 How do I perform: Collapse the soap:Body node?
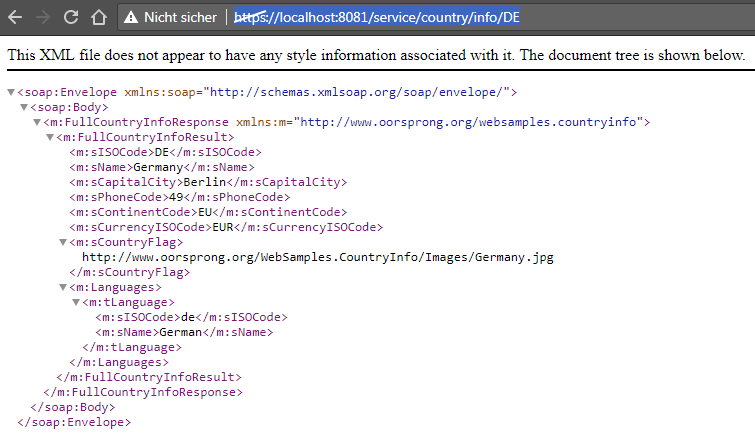(24, 107)
